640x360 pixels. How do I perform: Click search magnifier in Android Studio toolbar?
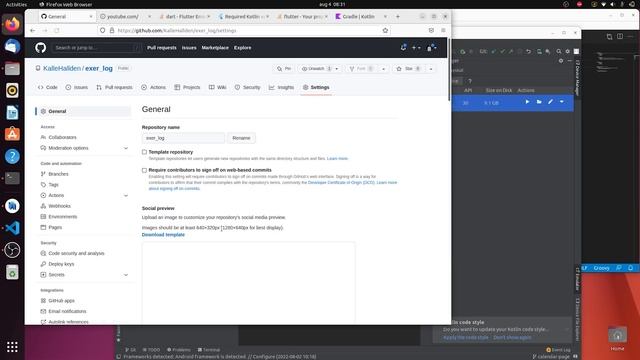point(558,51)
